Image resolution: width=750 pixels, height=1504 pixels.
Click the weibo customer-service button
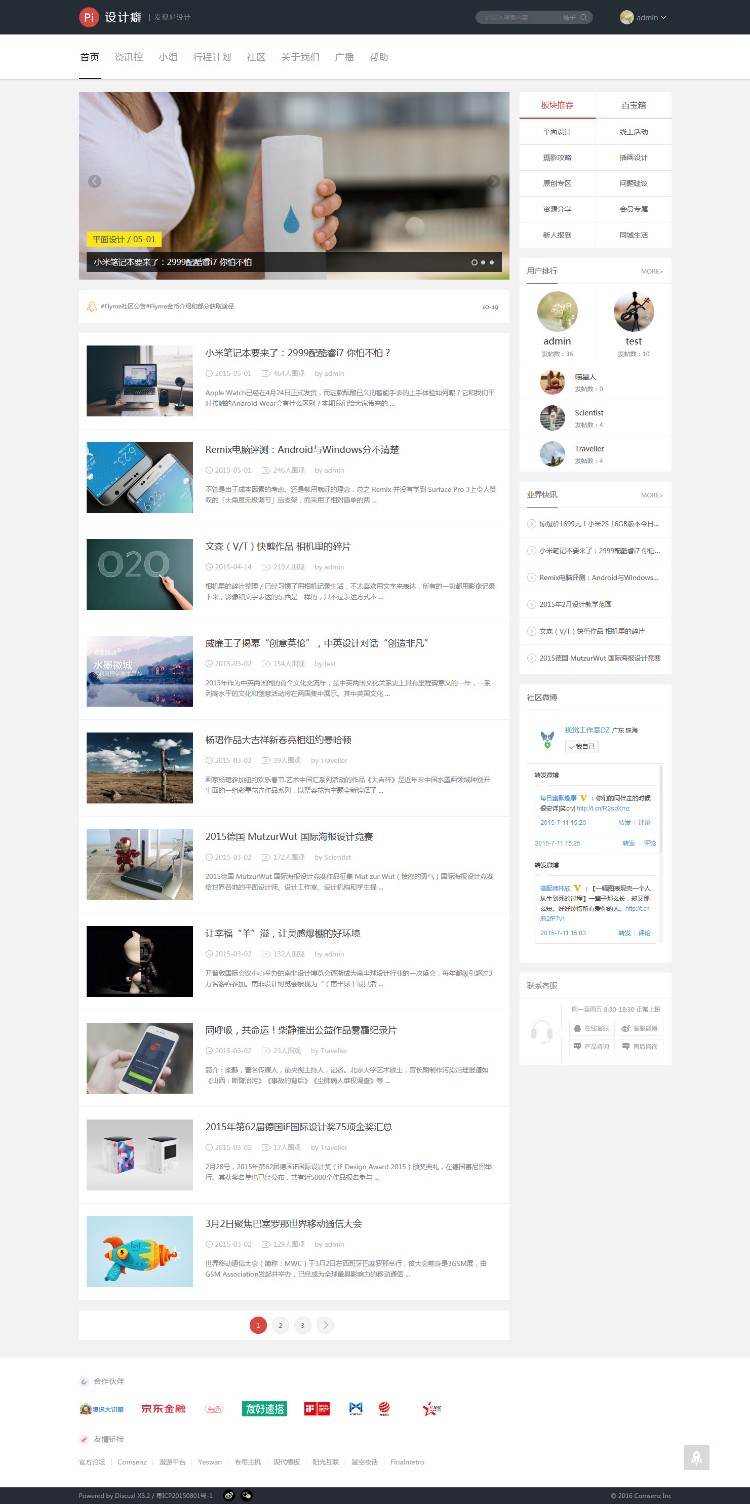tap(640, 1028)
